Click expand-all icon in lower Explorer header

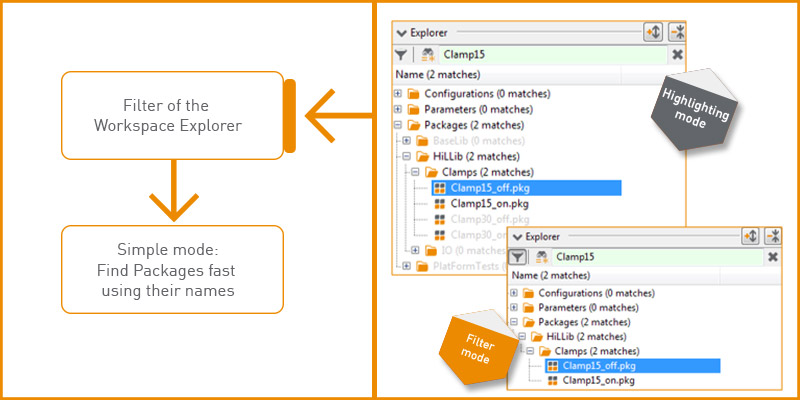[x=750, y=236]
